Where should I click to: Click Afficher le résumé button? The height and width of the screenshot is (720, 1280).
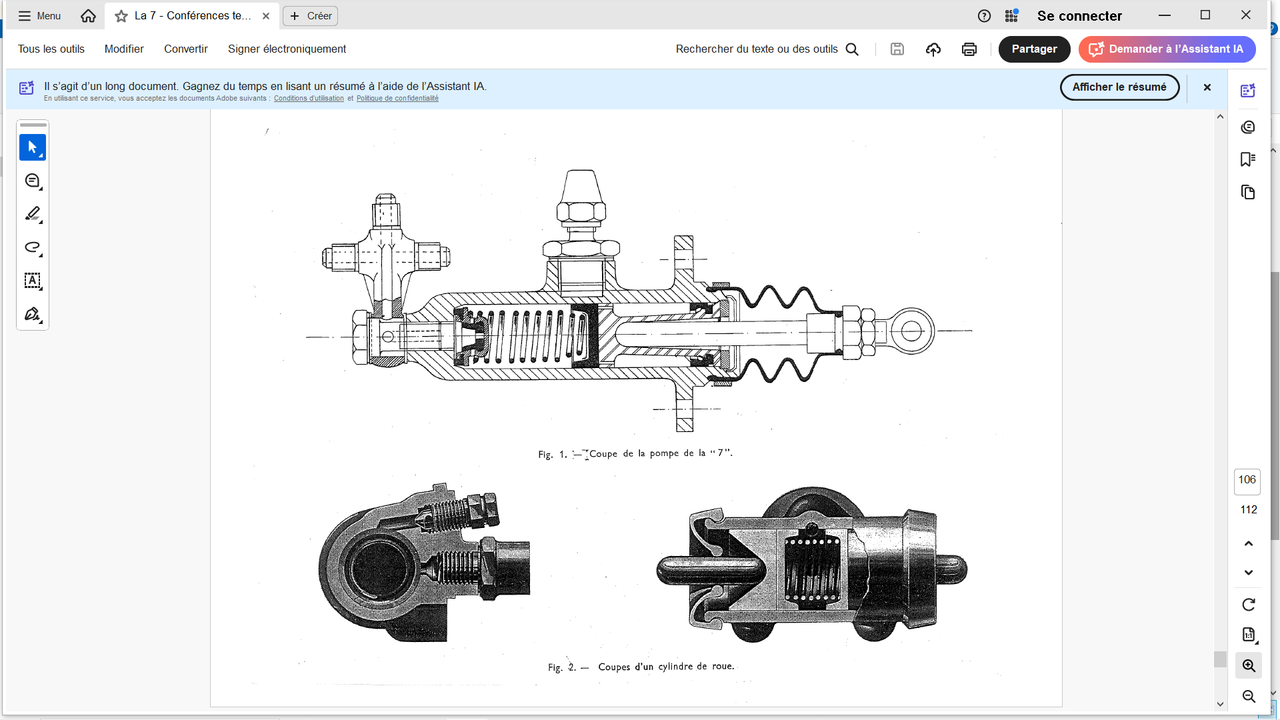(x=1119, y=87)
